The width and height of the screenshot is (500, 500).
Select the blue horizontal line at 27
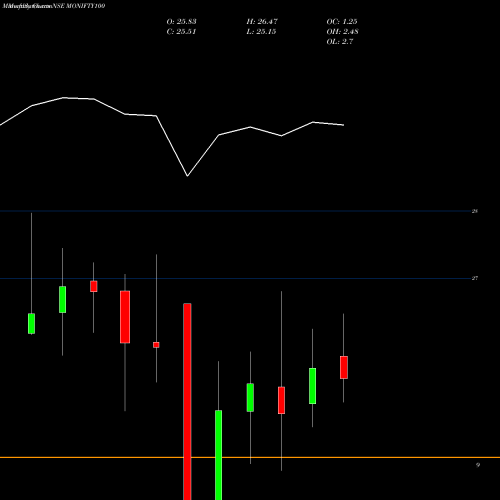tap(235, 278)
